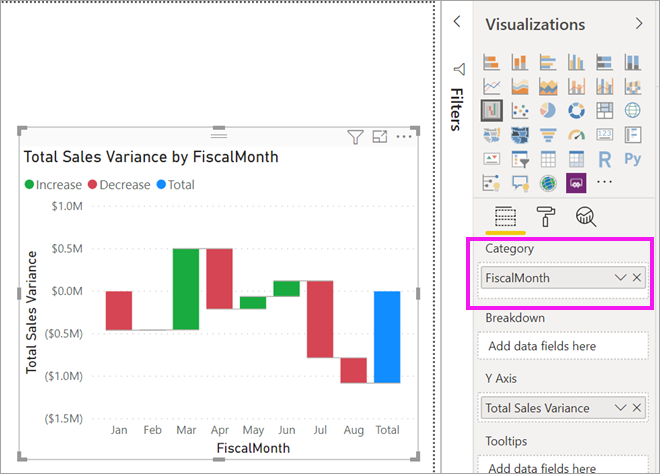
Task: Select the area chart visual
Action: point(520,87)
